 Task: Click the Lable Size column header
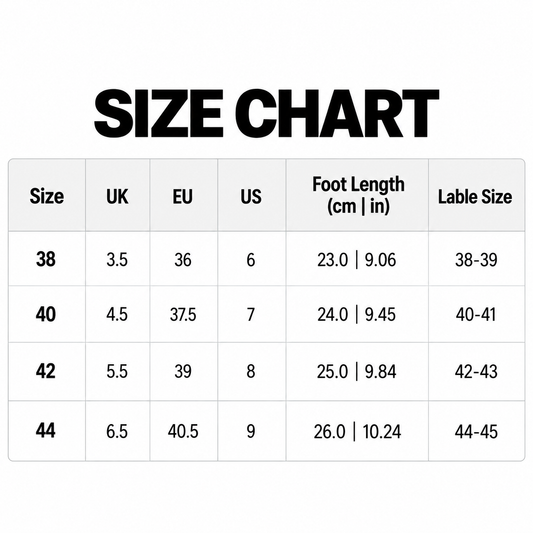tap(475, 197)
